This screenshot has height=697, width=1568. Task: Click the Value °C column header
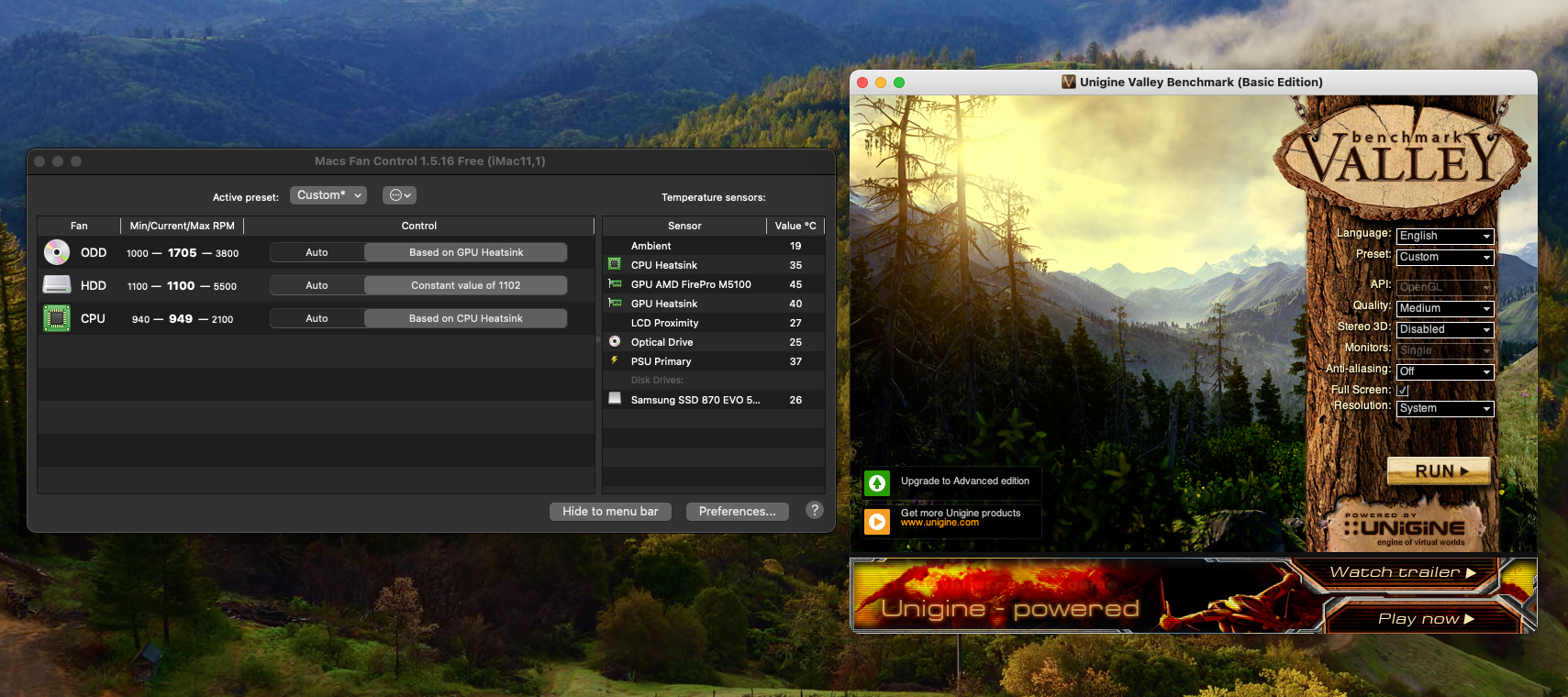point(795,226)
